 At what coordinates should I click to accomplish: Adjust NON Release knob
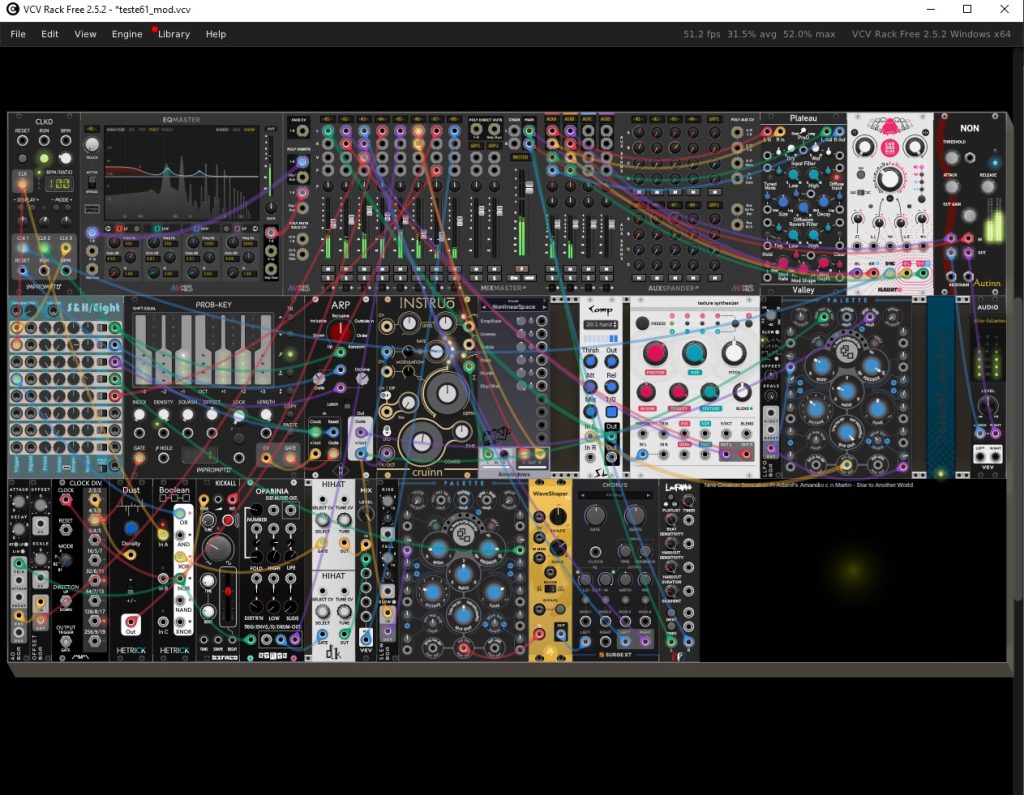[987, 187]
